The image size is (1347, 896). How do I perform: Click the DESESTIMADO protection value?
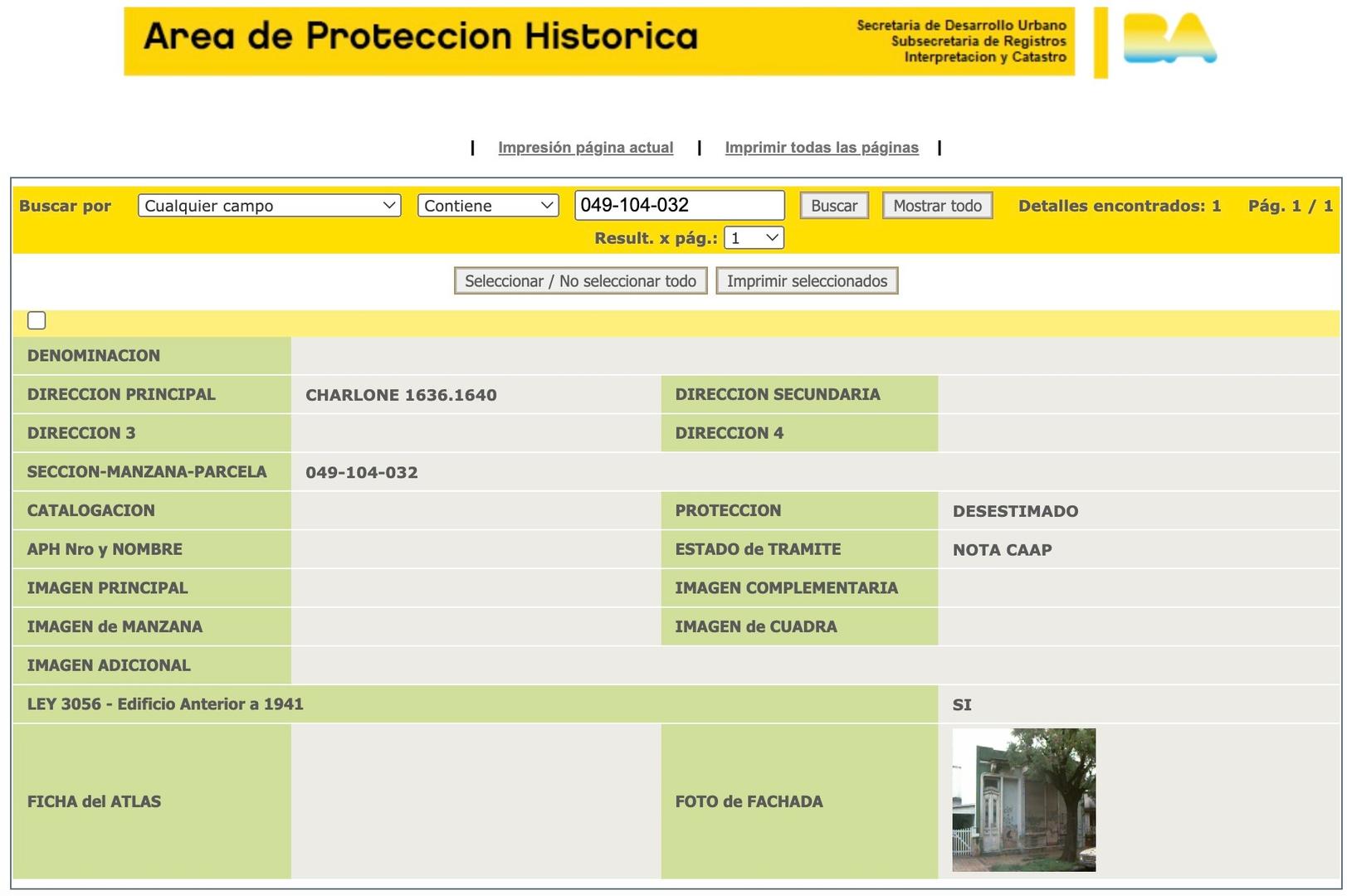coord(1016,511)
